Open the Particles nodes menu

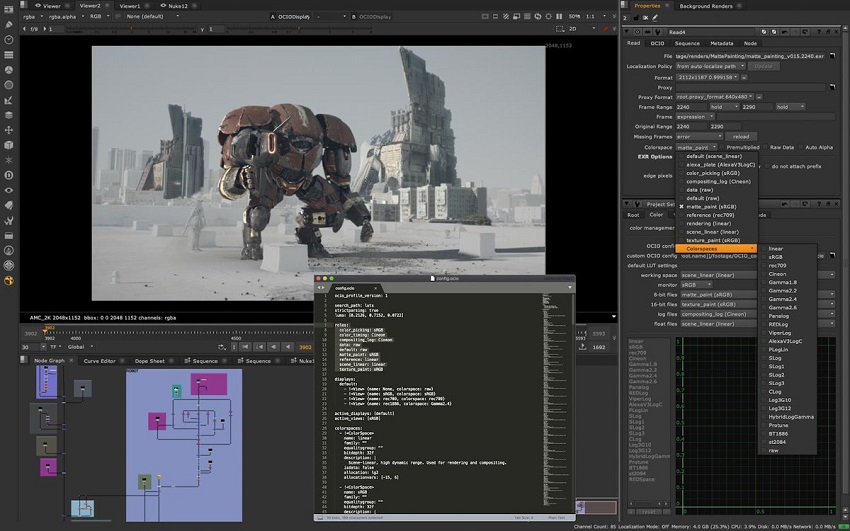[x=9, y=160]
